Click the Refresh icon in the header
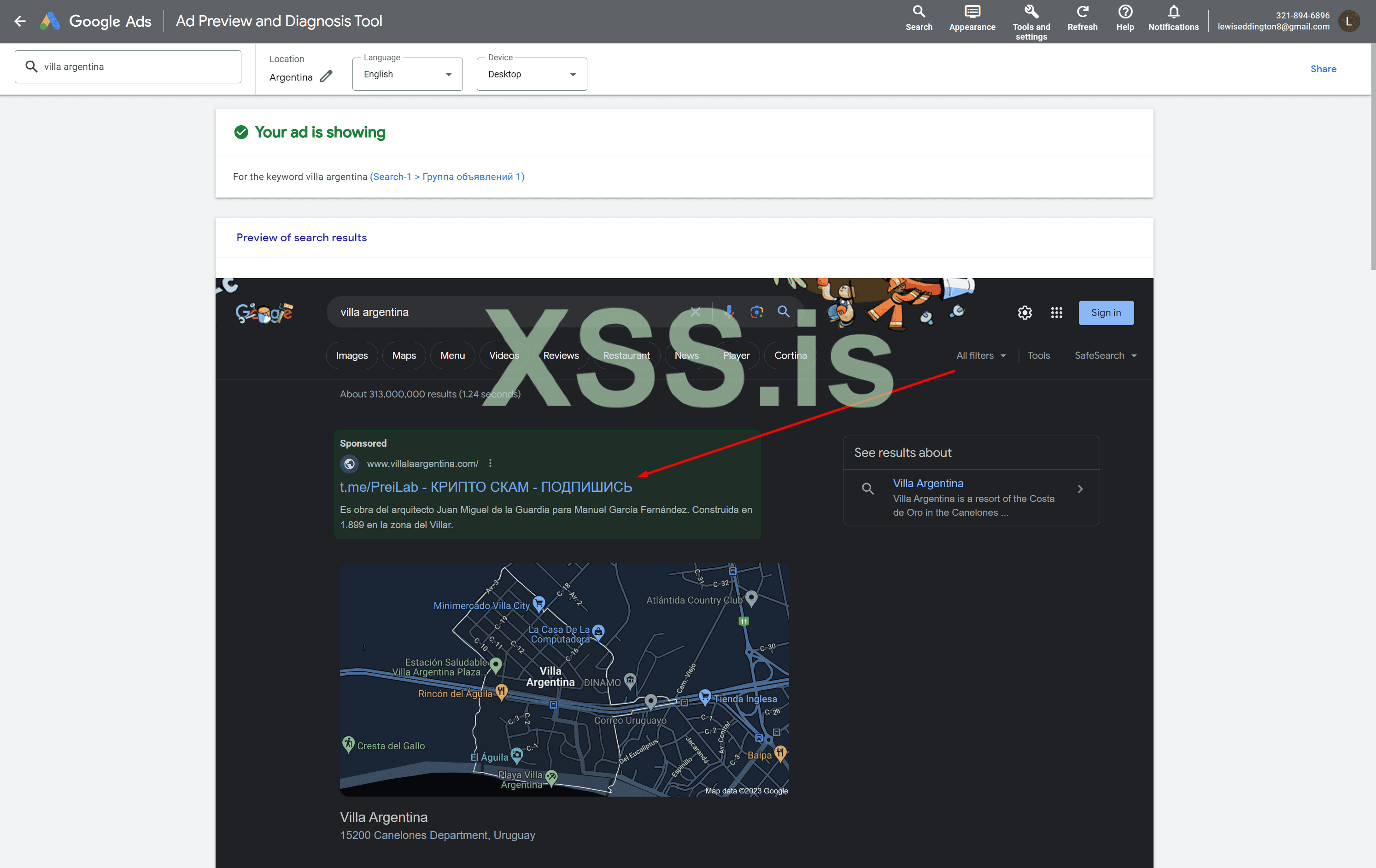Viewport: 1376px width, 868px height. 1082,12
